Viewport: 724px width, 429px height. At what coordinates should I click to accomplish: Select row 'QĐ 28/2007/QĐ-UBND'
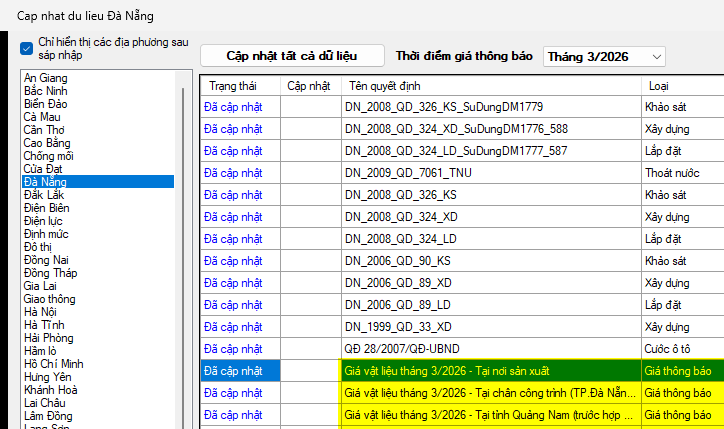(x=490, y=348)
